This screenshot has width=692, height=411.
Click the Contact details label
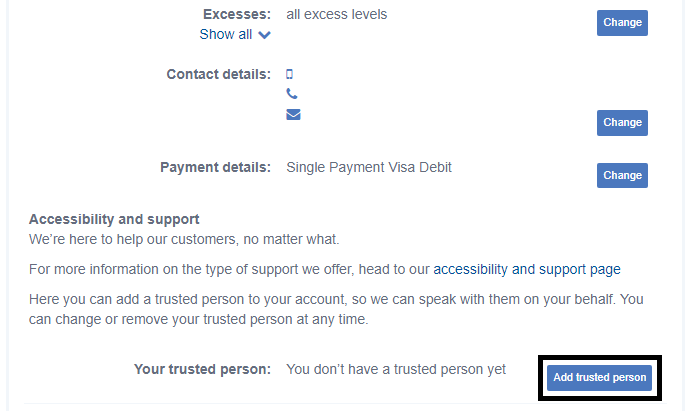coord(218,74)
